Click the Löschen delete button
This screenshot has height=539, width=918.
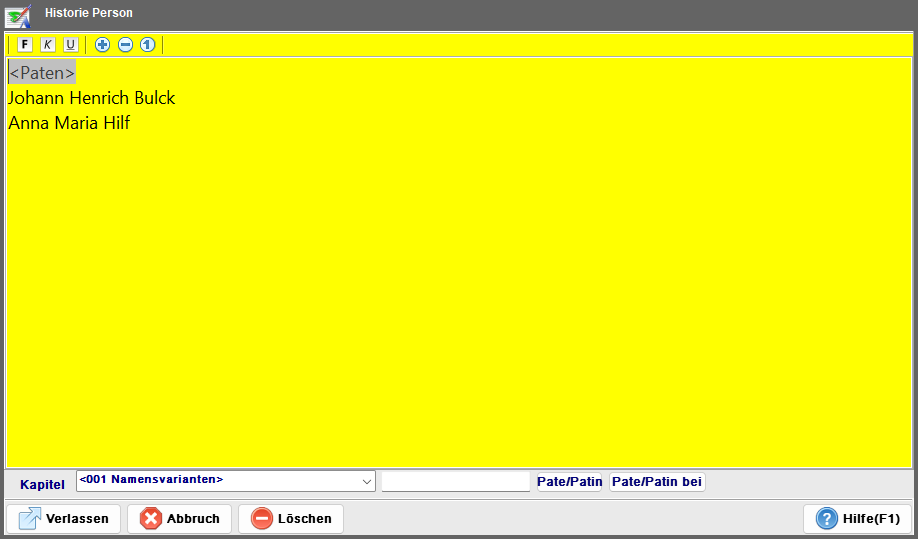point(291,519)
